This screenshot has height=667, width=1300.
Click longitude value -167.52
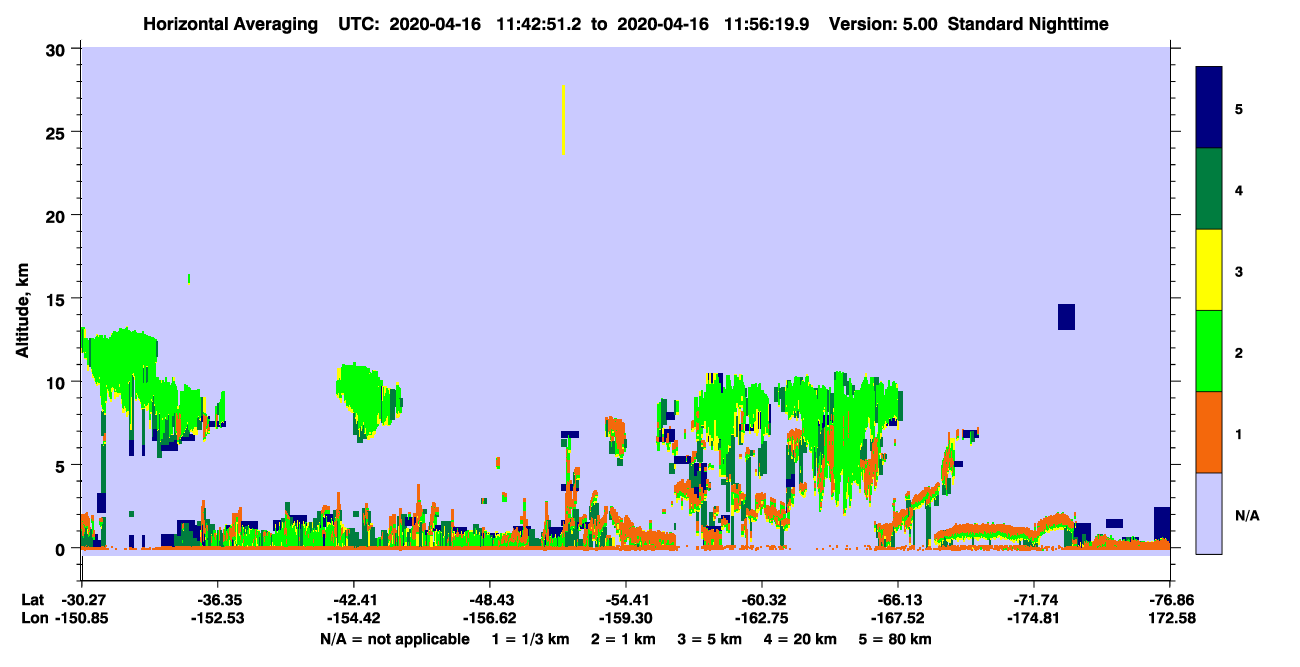898,618
